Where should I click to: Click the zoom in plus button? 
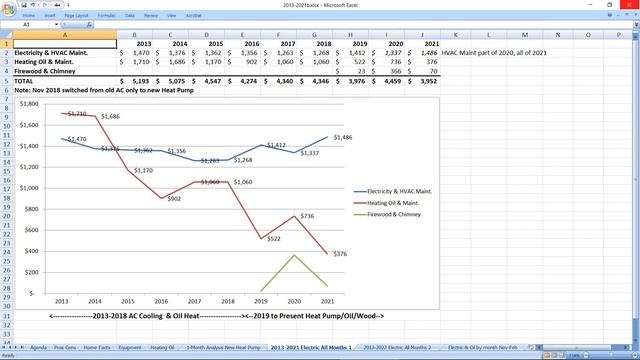[x=636, y=356]
